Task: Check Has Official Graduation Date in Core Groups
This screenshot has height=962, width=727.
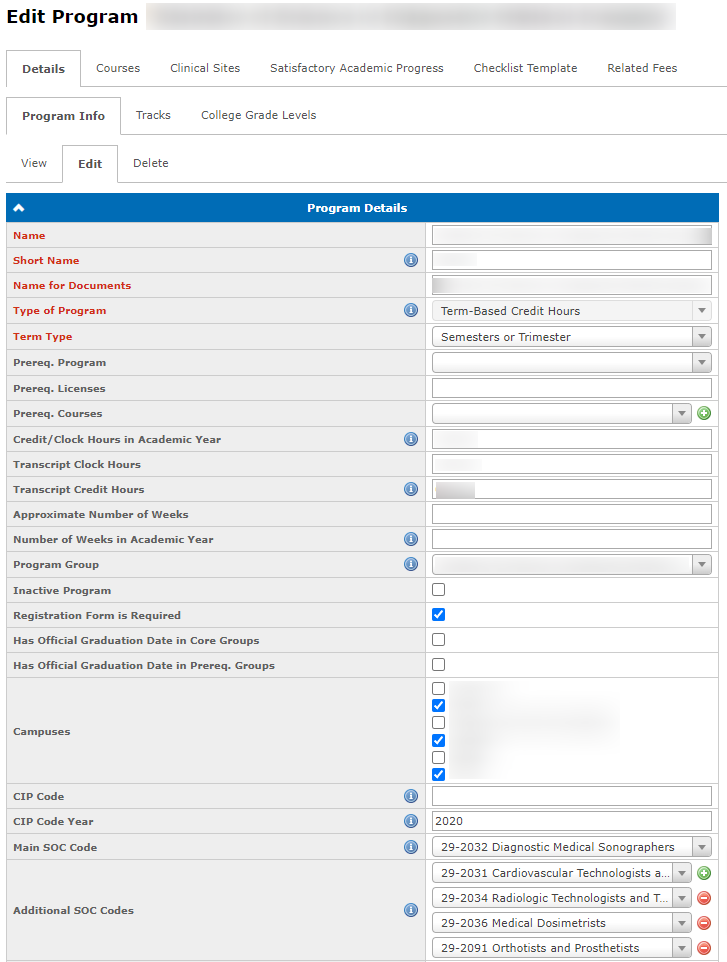Action: pyautogui.click(x=439, y=640)
